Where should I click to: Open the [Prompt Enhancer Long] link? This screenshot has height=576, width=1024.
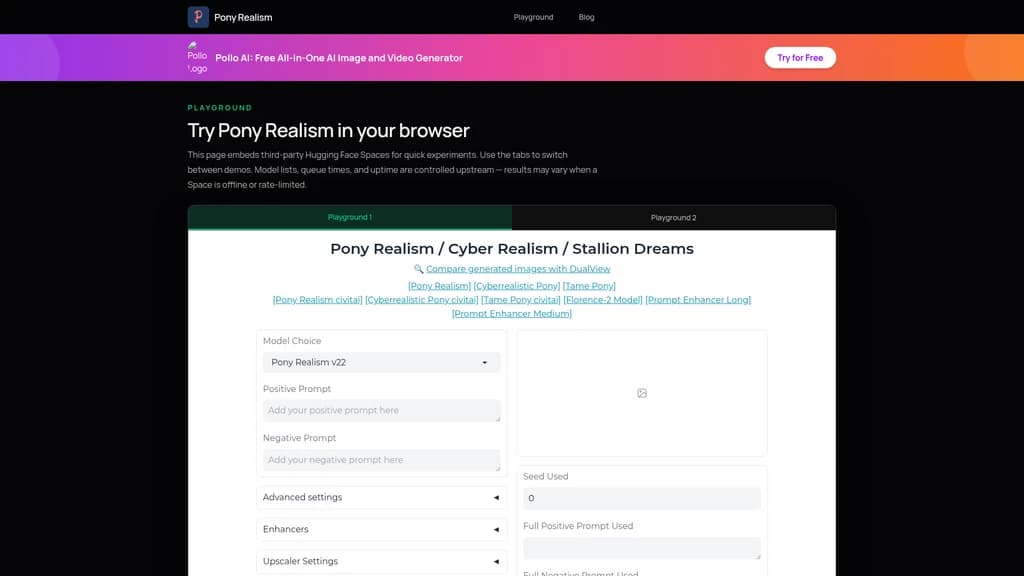tap(698, 300)
